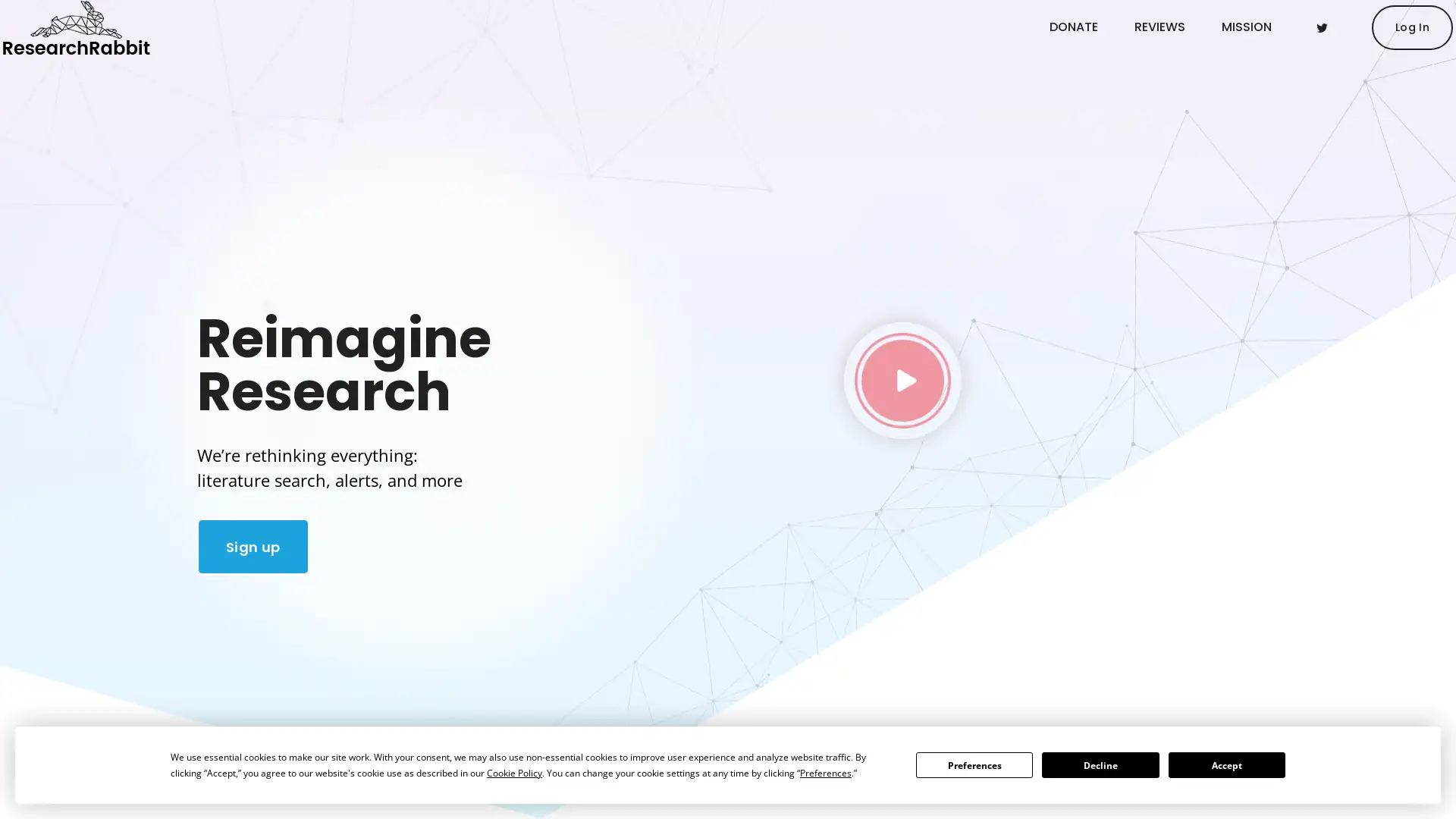Viewport: 1456px width, 819px height.
Task: Click the Sign up button
Action: point(253,546)
